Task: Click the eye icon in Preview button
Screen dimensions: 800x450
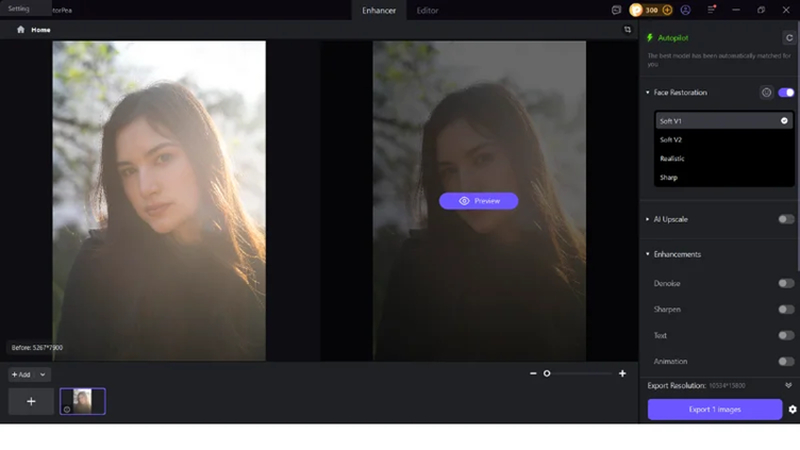Action: pos(464,201)
